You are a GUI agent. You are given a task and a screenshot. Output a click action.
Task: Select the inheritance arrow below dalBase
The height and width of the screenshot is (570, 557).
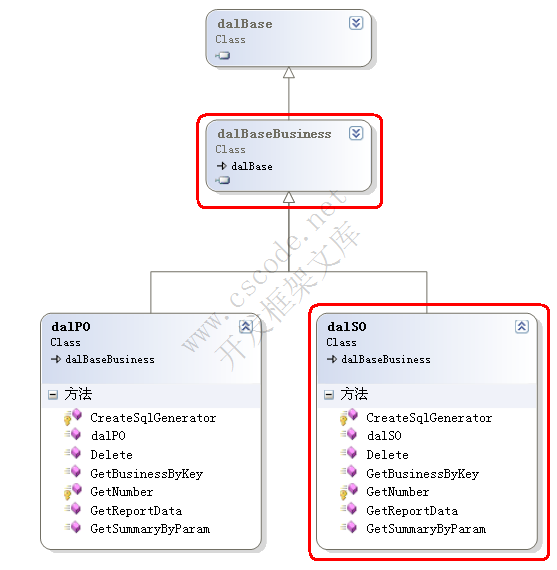(x=289, y=73)
